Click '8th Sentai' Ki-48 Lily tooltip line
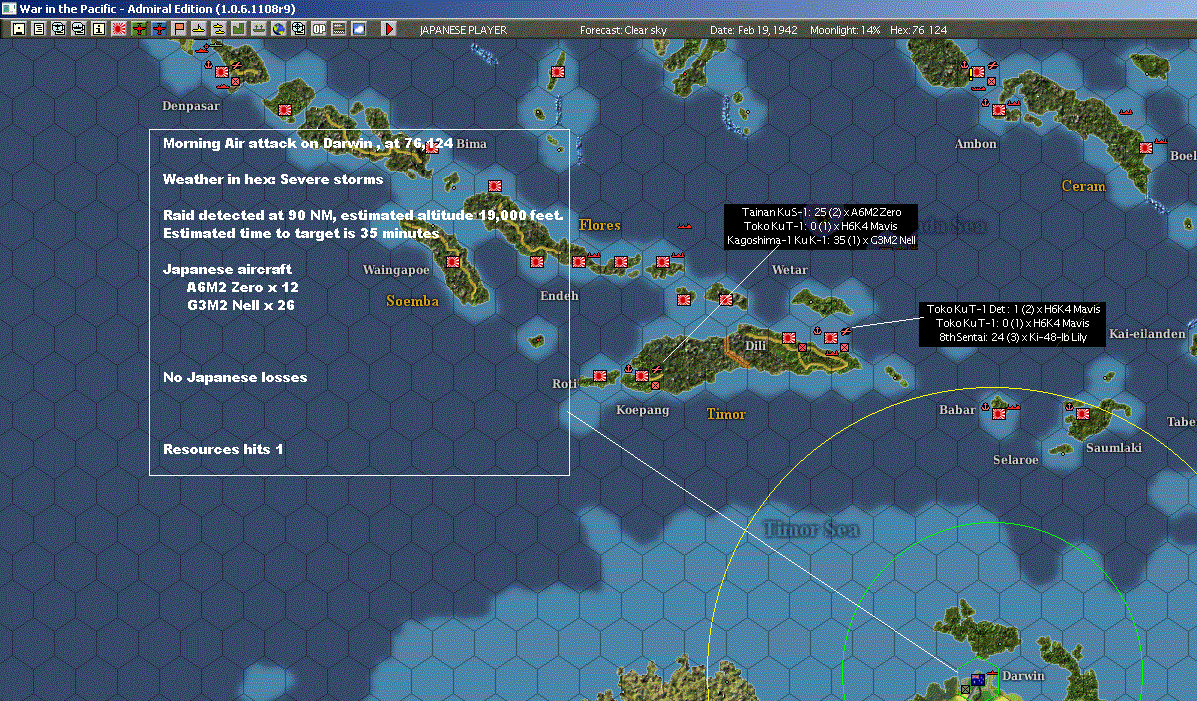This screenshot has height=701, width=1197. (1012, 337)
